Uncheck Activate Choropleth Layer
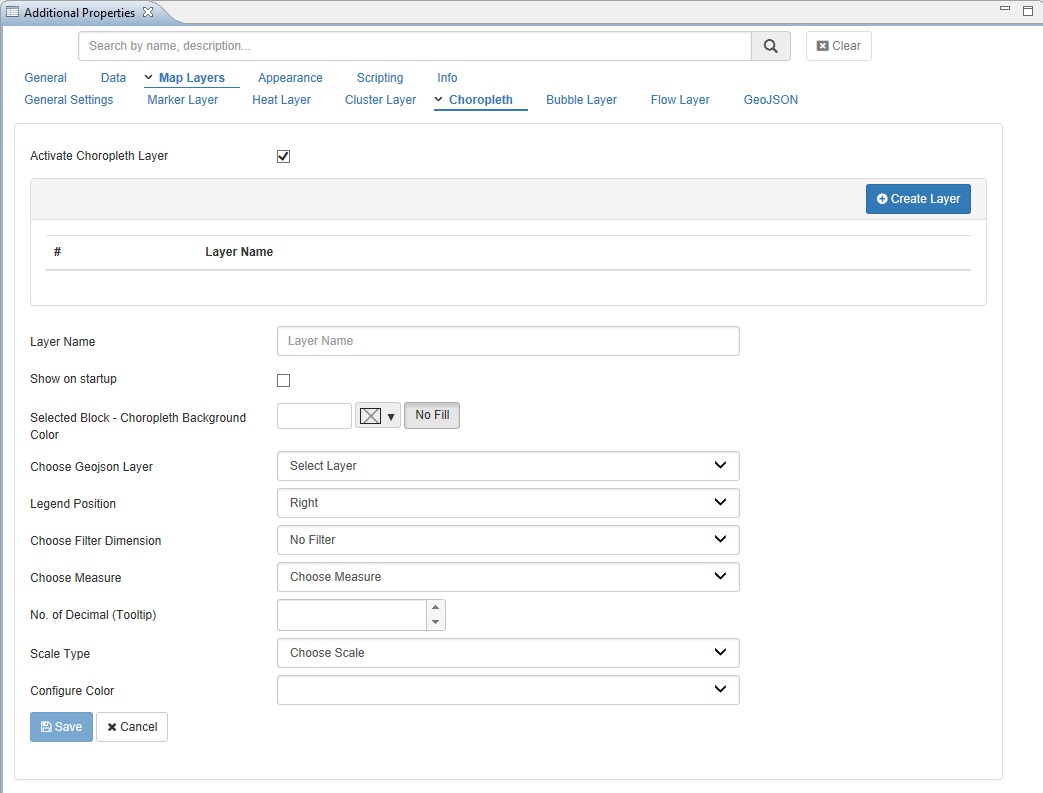This screenshot has width=1043, height=793. click(x=283, y=156)
